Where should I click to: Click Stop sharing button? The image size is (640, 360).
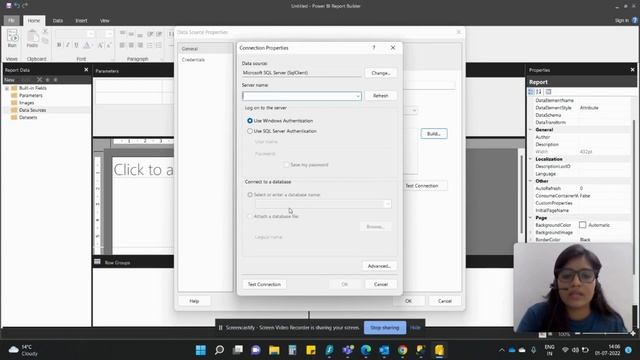coord(384,327)
